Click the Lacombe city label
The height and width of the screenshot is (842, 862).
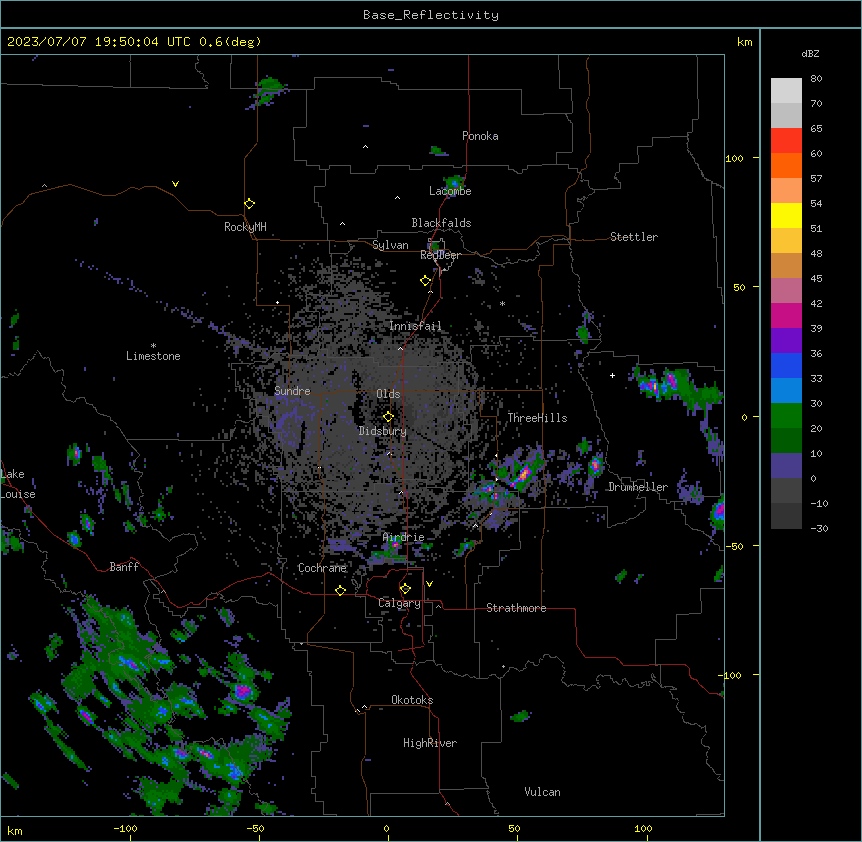[x=450, y=191]
